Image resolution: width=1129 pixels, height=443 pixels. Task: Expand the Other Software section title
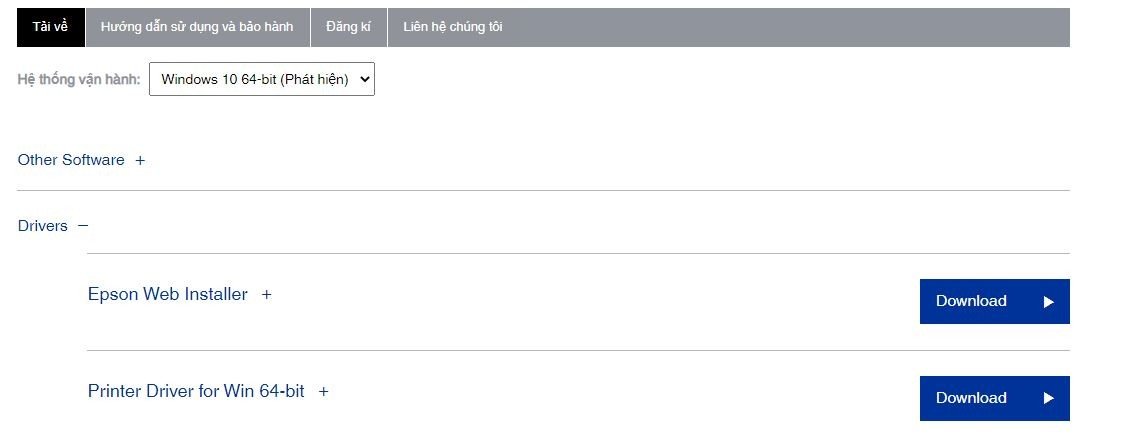71,160
